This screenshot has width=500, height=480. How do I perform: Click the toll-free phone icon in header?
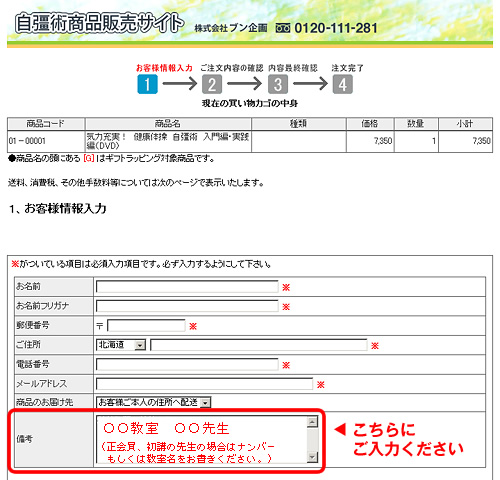tap(283, 28)
